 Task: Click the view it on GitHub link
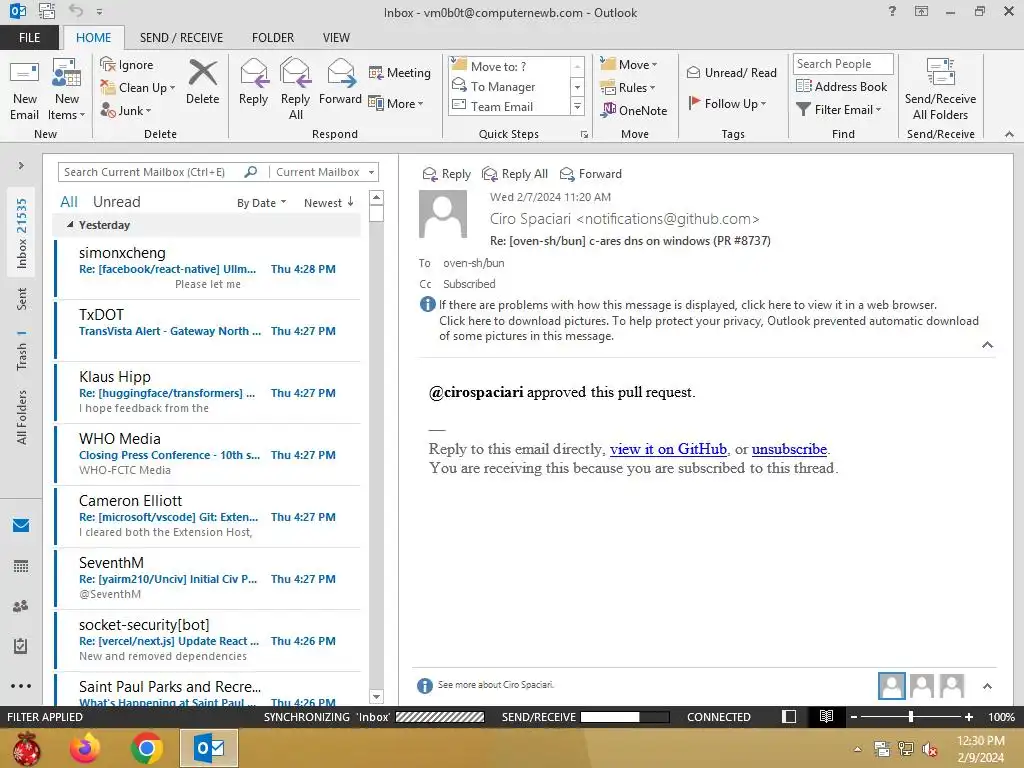[668, 449]
